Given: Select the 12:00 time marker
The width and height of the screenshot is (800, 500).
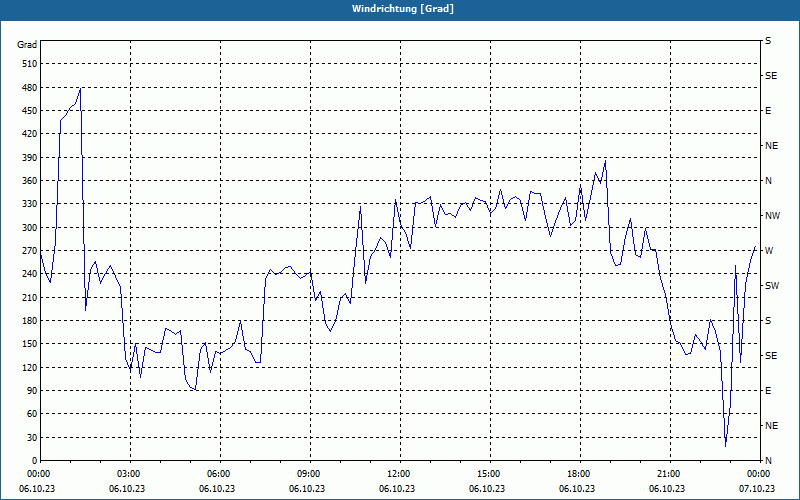Looking at the screenshot, I should click(399, 474).
